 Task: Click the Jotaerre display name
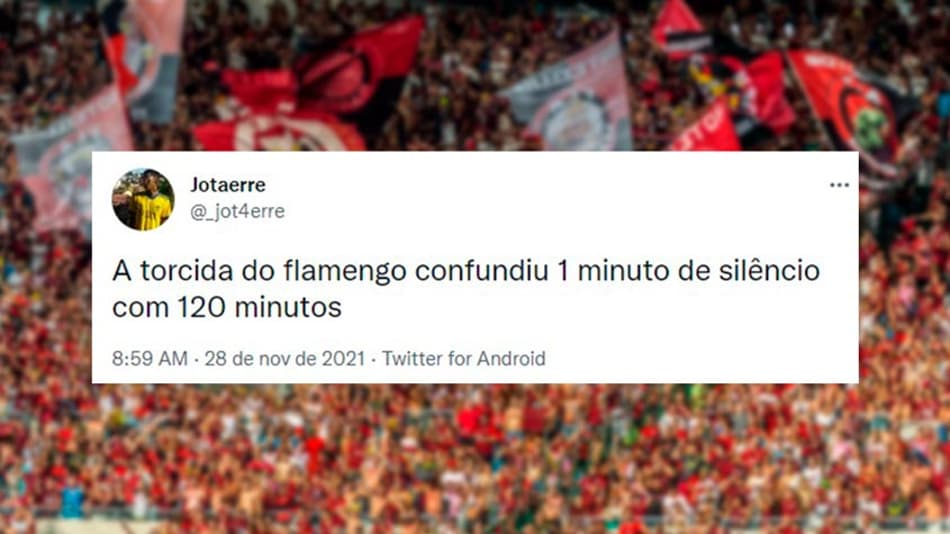tap(228, 185)
